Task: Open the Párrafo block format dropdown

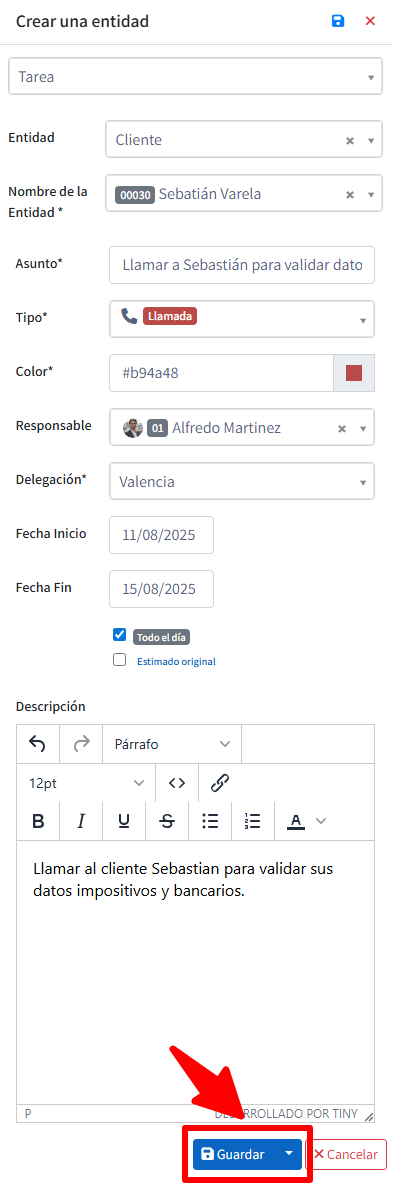Action: click(172, 743)
